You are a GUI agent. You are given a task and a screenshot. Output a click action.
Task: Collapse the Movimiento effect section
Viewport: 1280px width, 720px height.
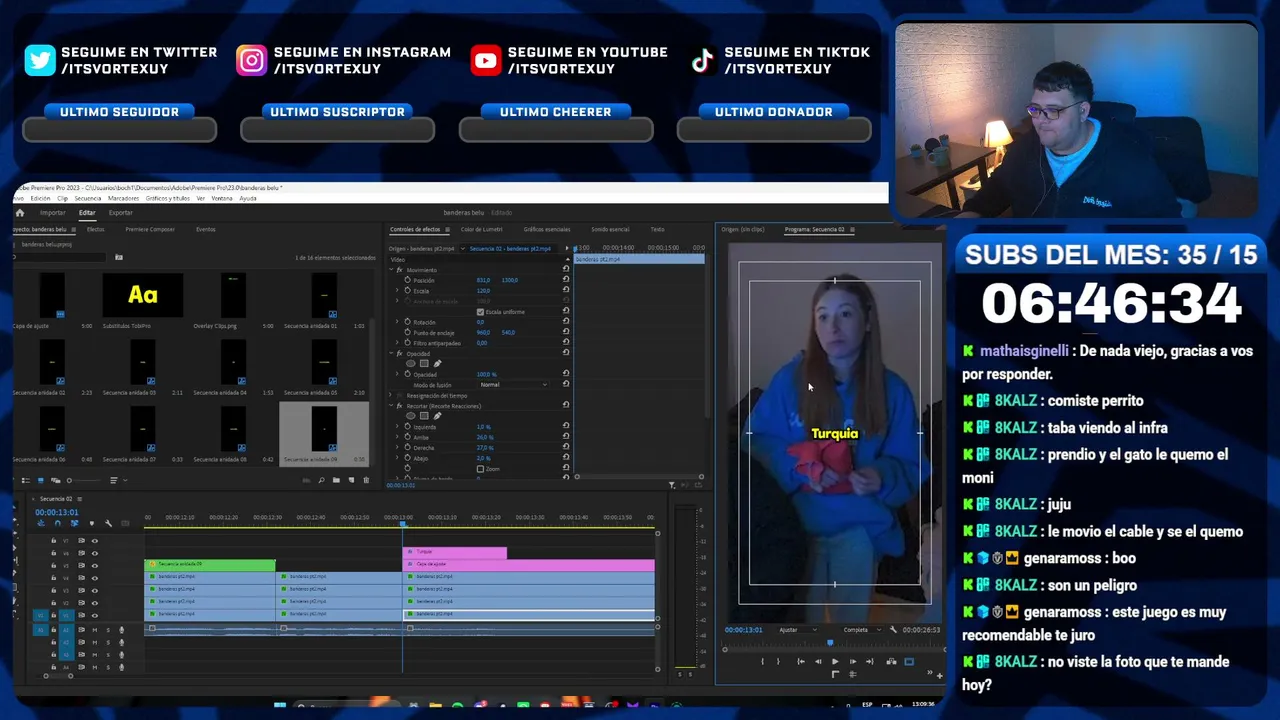click(391, 270)
